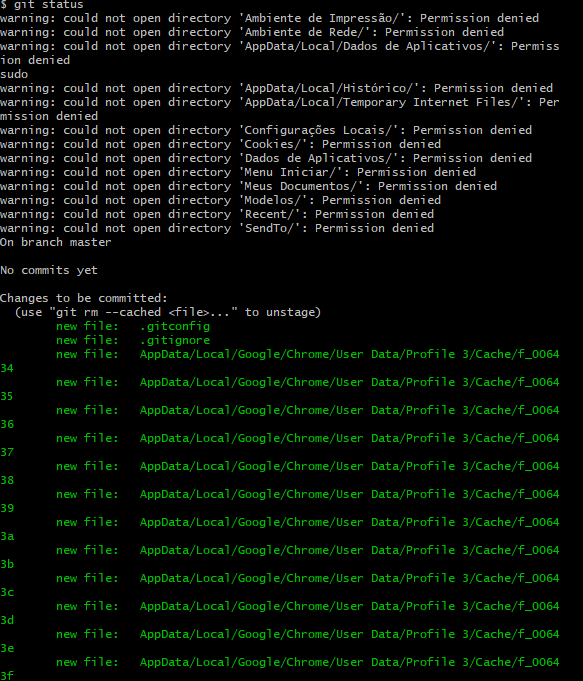Click the 'Temporary Internet Files/' warning line
The height and width of the screenshot is (681, 583).
(x=280, y=102)
